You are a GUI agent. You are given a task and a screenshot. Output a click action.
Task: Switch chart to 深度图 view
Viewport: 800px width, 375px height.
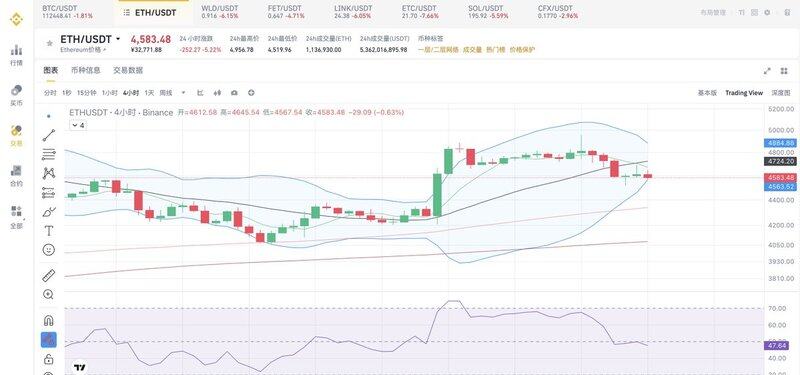click(x=781, y=93)
